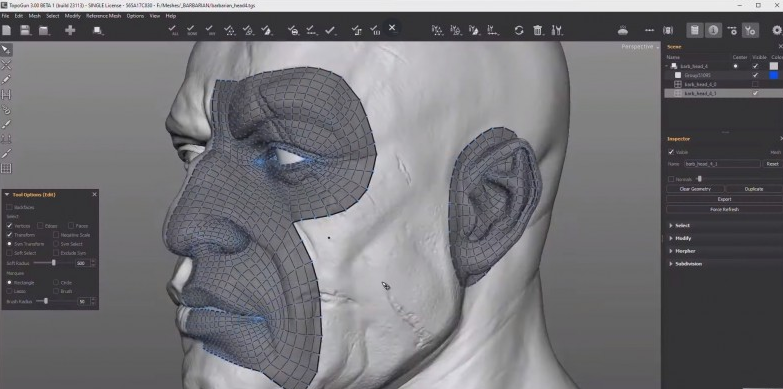Image resolution: width=783 pixels, height=389 pixels.
Task: Open the Modify menu
Action: coord(72,16)
